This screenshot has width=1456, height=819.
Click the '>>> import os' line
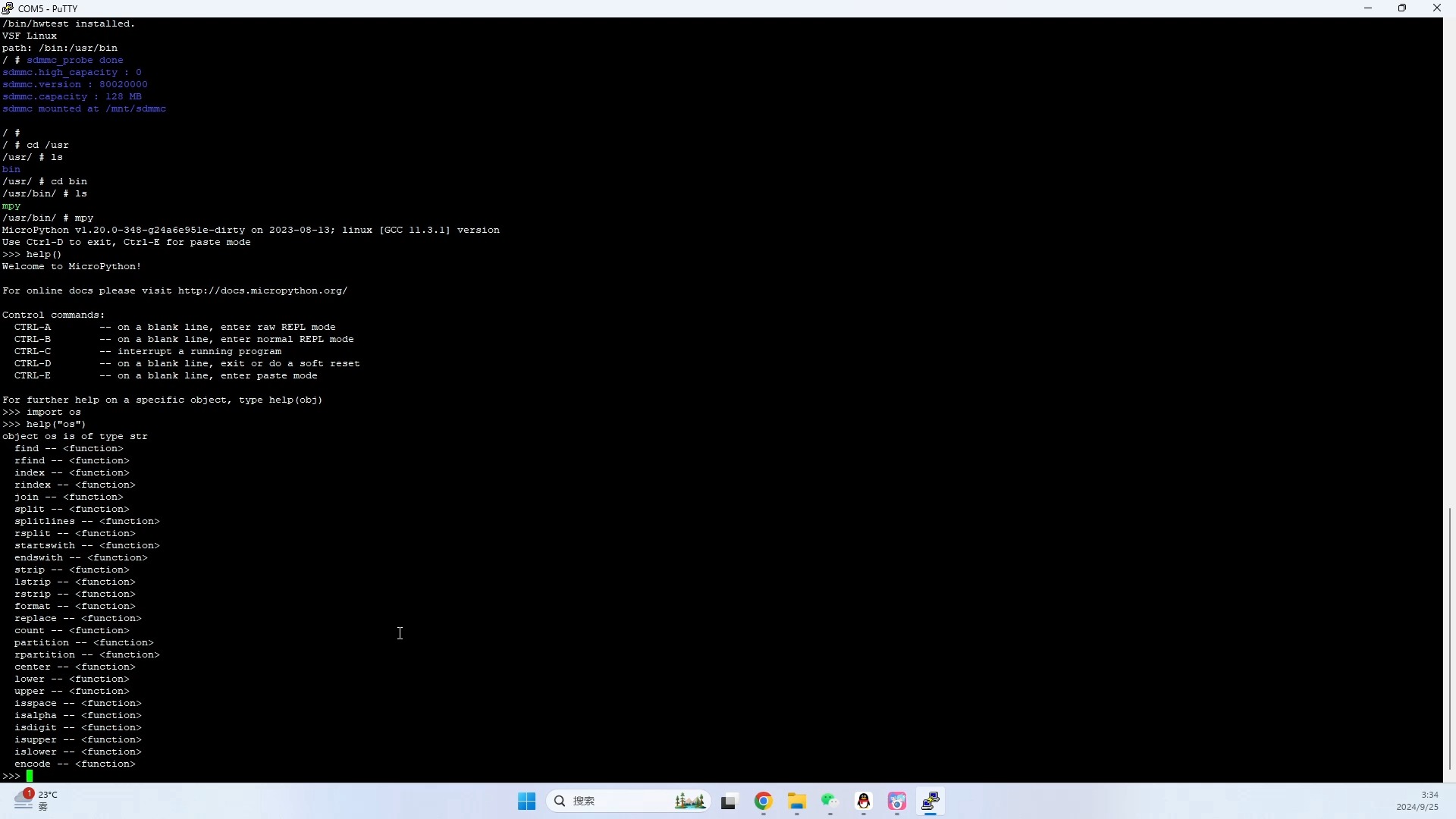(42, 413)
